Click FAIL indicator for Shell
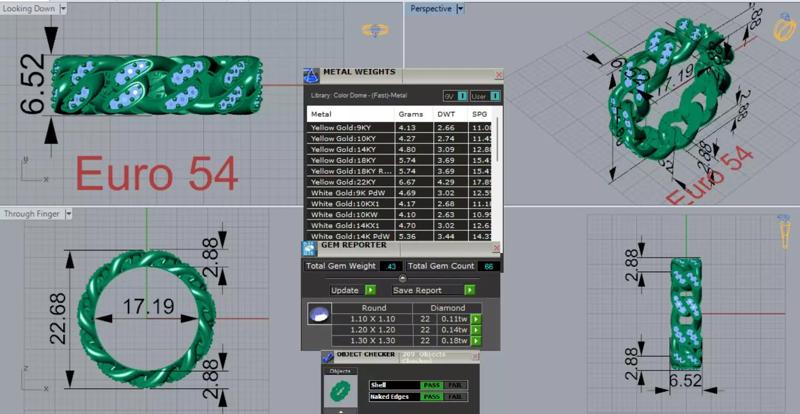Image resolution: width=800 pixels, height=414 pixels. (x=455, y=385)
